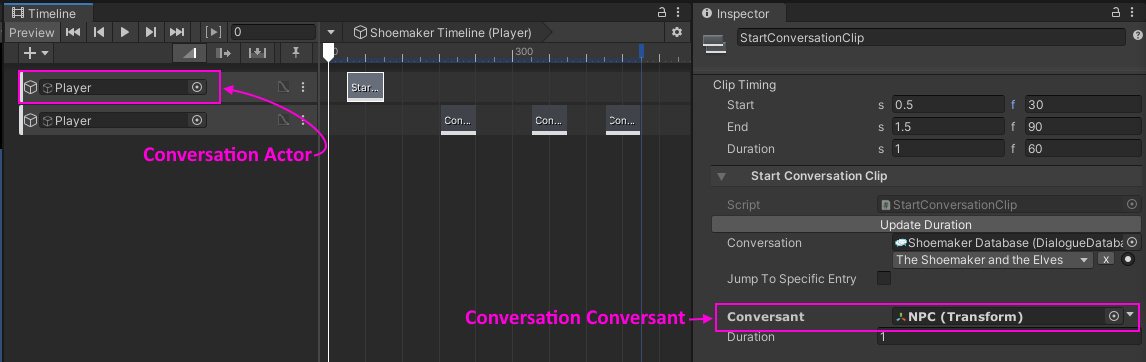Screen dimensions: 1146x362
Task: Open object picker for Script field
Action: [x=1131, y=205]
